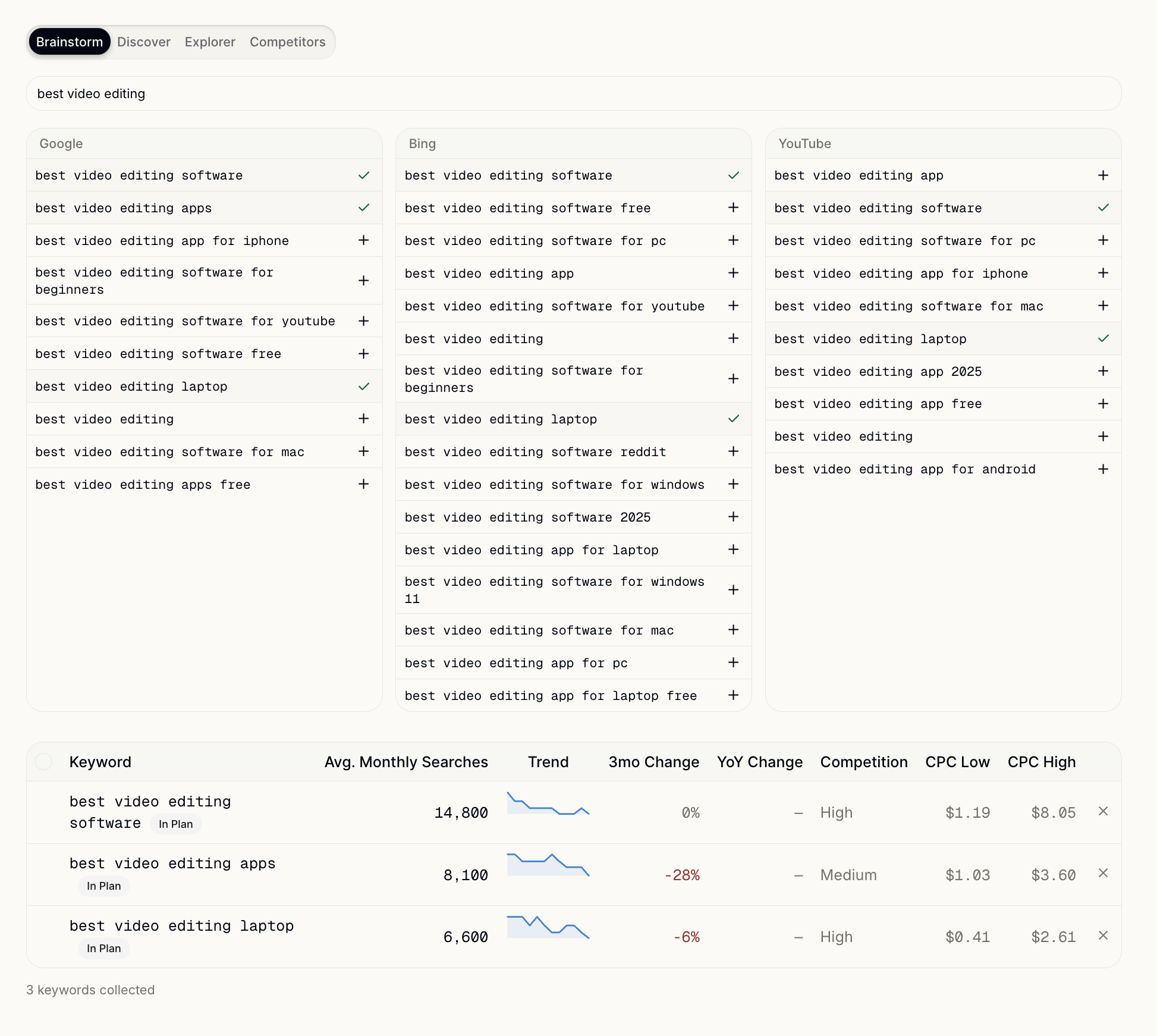Add "best video editing app 2025" from YouTube column
Image resolution: width=1157 pixels, height=1036 pixels.
[1103, 372]
